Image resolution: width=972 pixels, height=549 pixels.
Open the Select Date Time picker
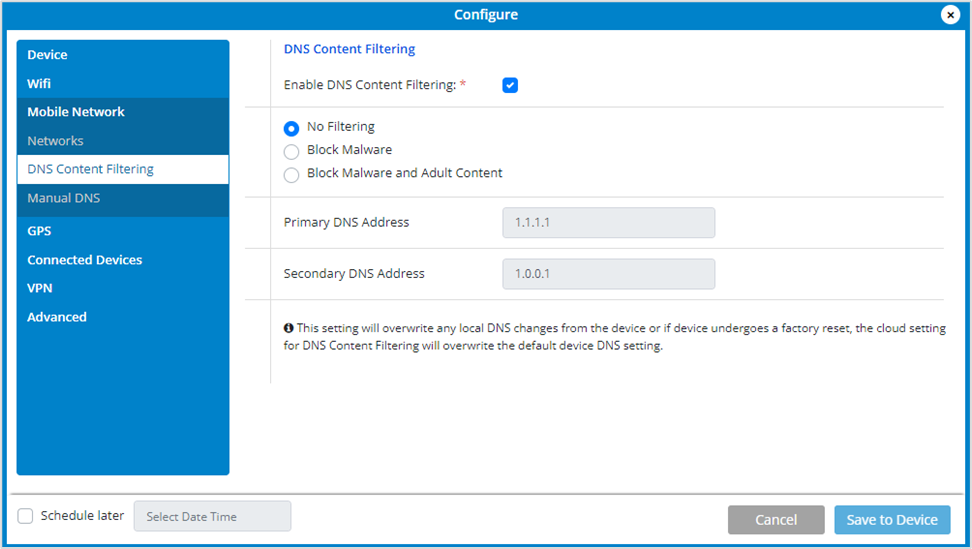(212, 516)
